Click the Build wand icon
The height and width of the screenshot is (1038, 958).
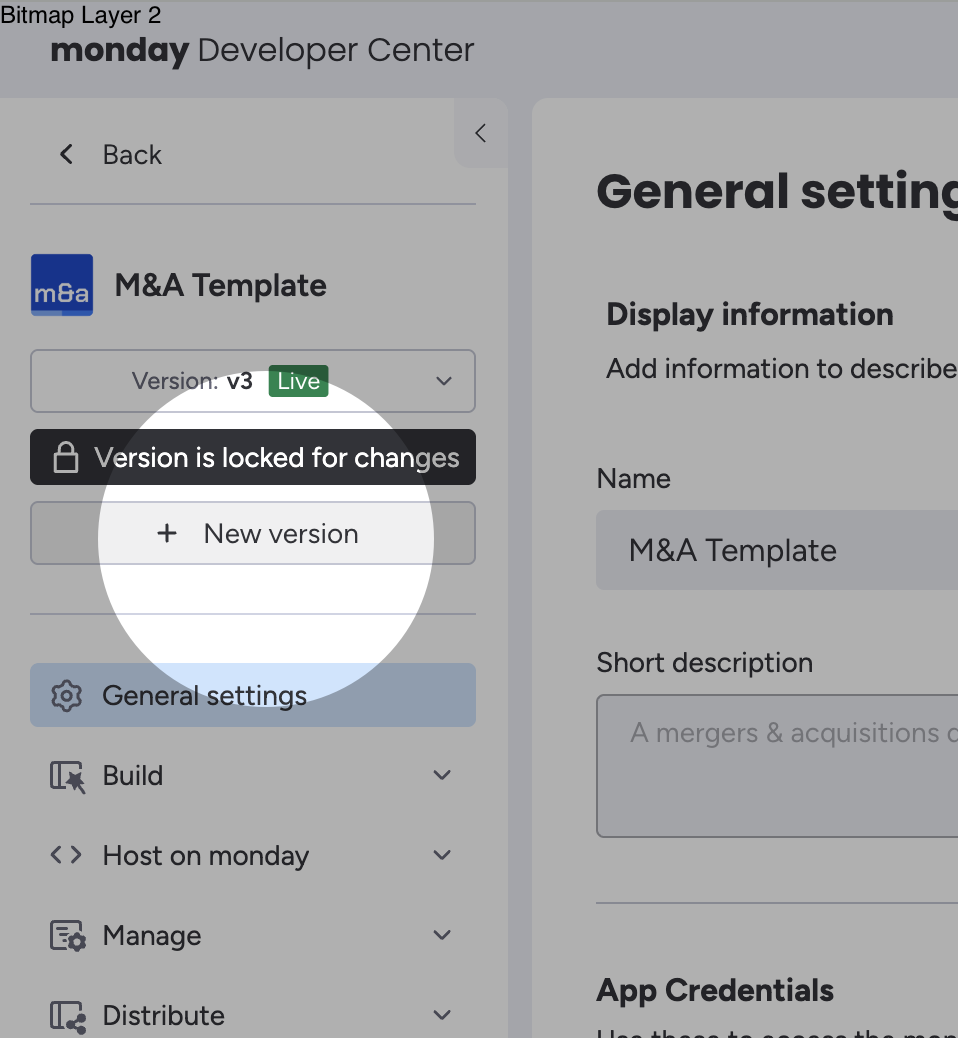pyautogui.click(x=68, y=777)
